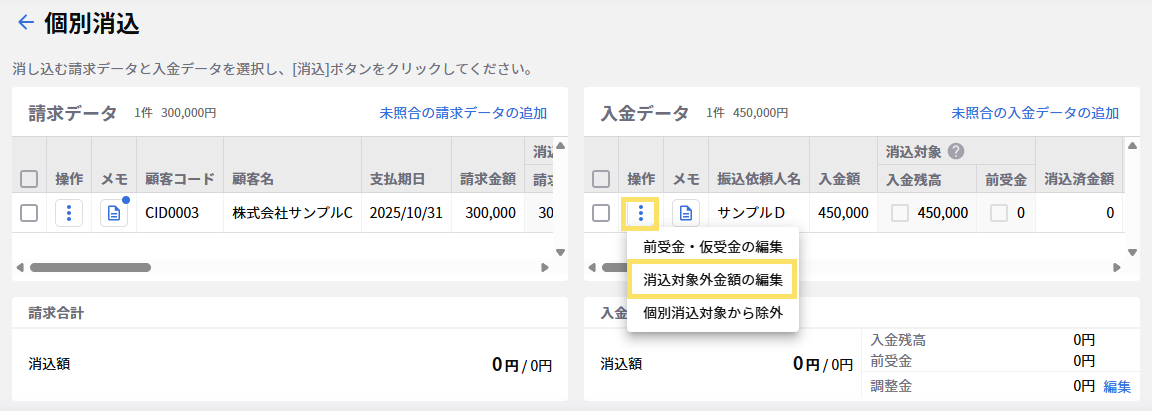Image resolution: width=1152 pixels, height=411 pixels.
Task: Check the CID0003 invoice row checkbox
Action: click(x=29, y=213)
